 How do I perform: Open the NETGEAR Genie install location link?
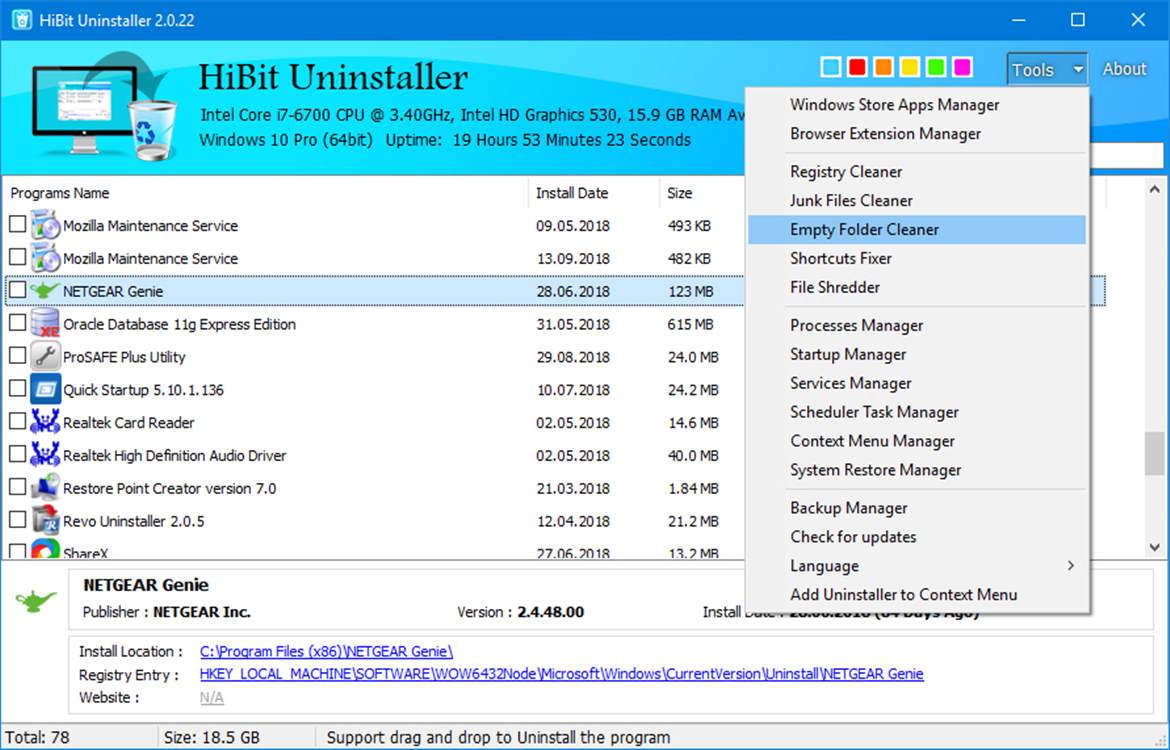coord(326,651)
